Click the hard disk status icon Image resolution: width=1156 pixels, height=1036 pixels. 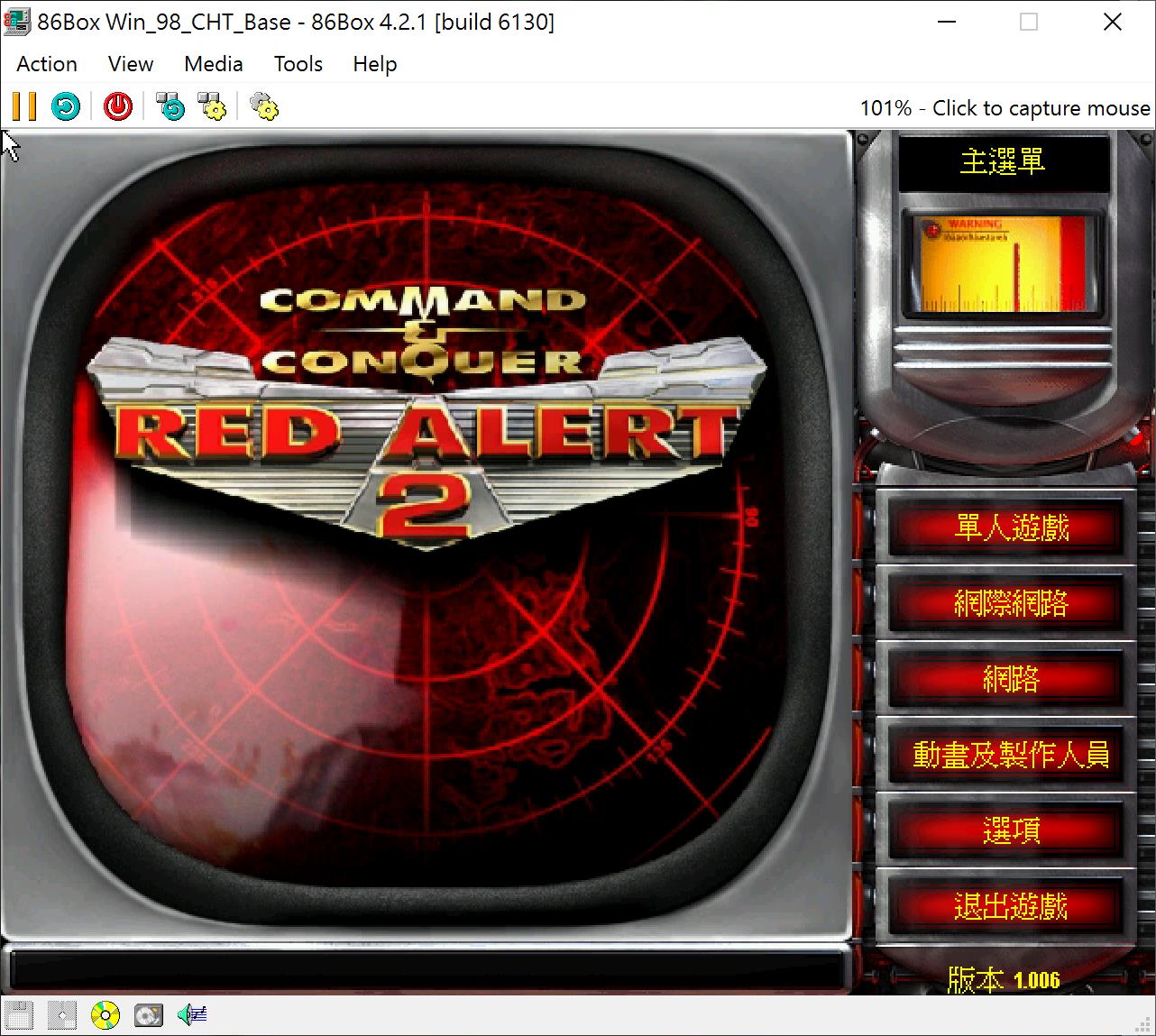pos(149,1015)
